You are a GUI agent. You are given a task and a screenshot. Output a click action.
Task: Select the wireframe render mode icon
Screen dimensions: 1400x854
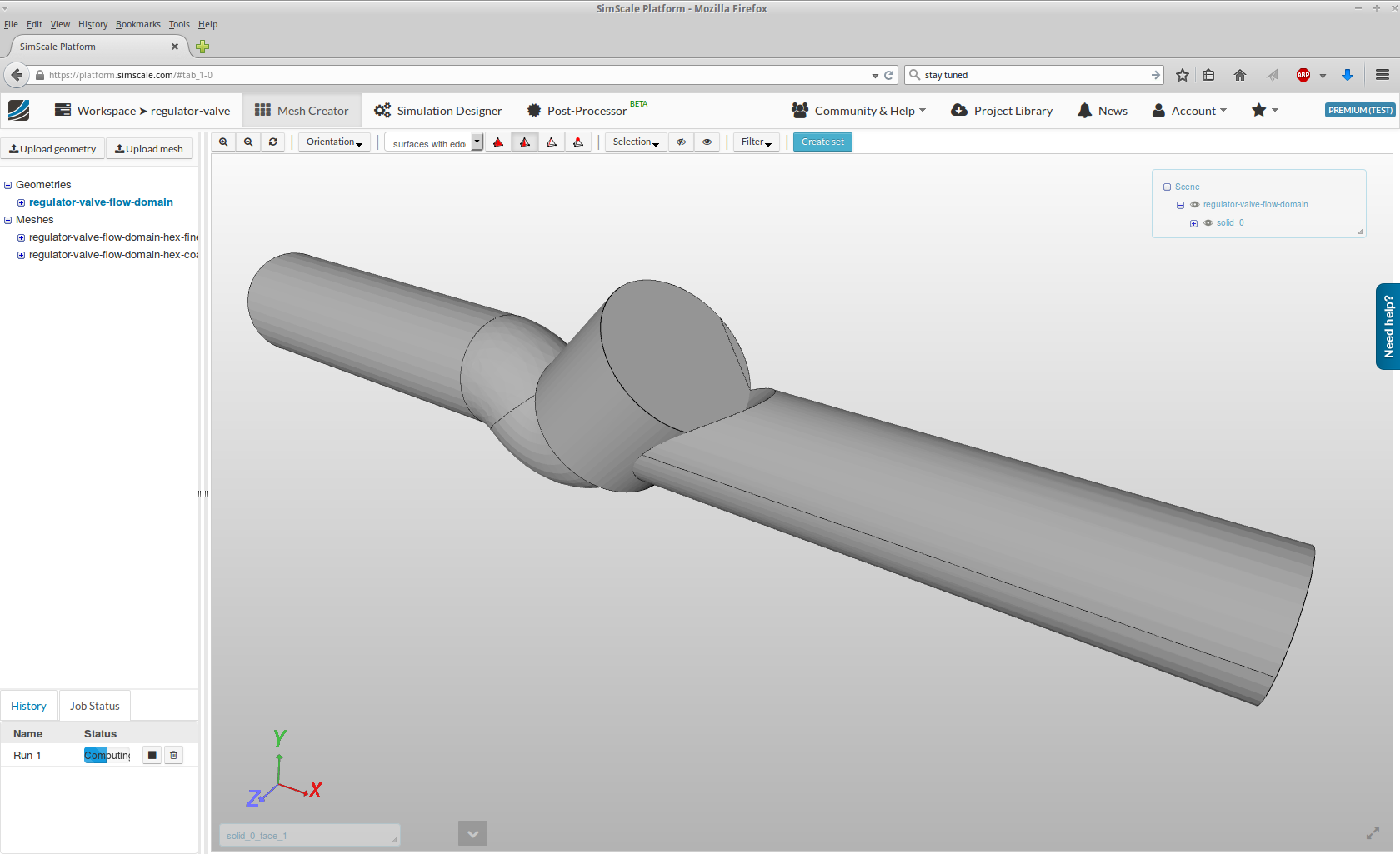[x=552, y=142]
